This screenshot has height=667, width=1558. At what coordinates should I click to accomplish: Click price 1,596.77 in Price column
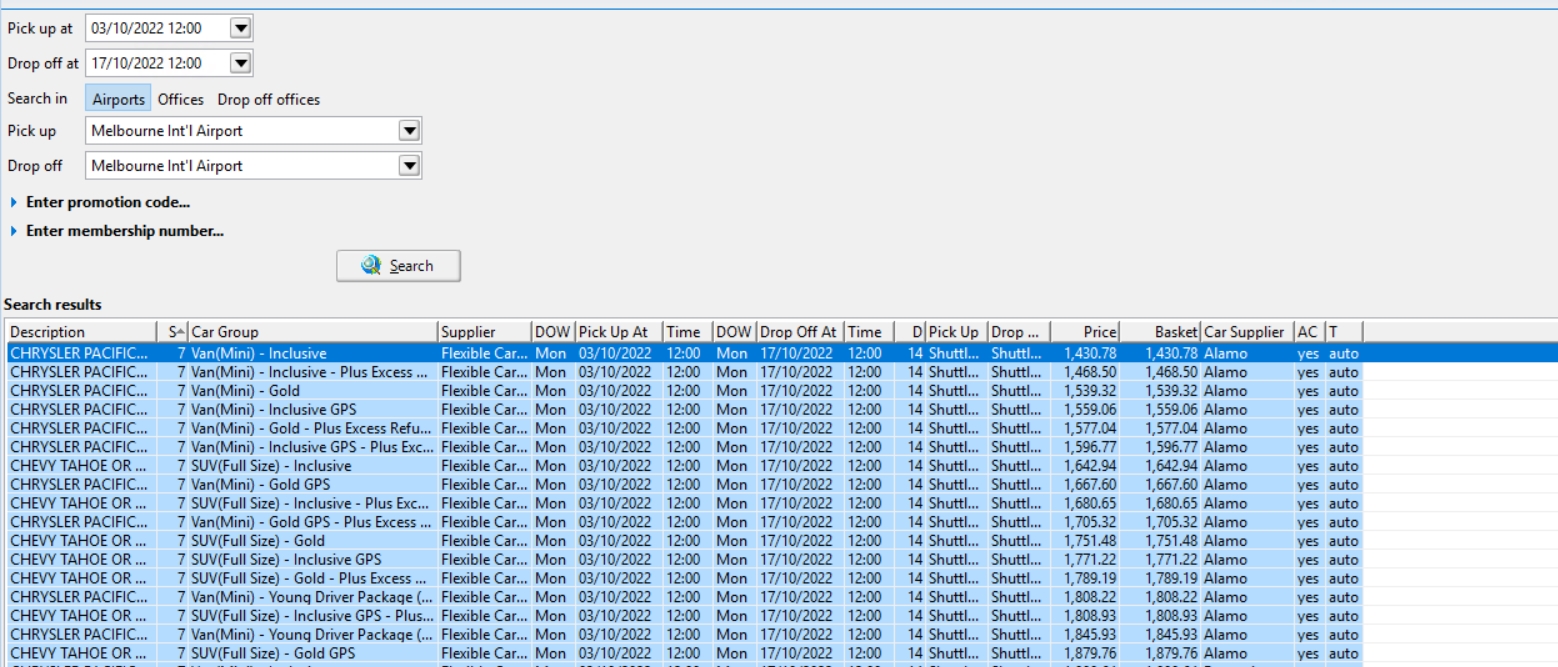tap(1090, 447)
